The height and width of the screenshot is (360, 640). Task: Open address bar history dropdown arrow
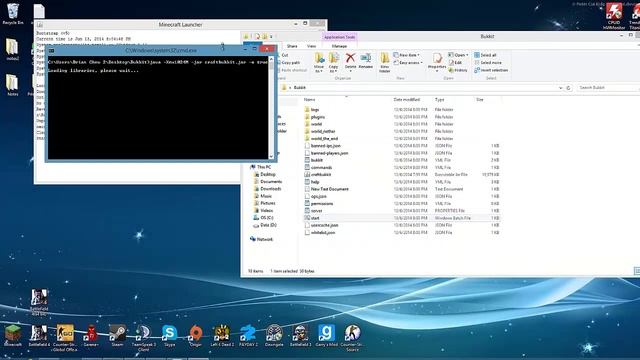pyautogui.click(x=560, y=88)
